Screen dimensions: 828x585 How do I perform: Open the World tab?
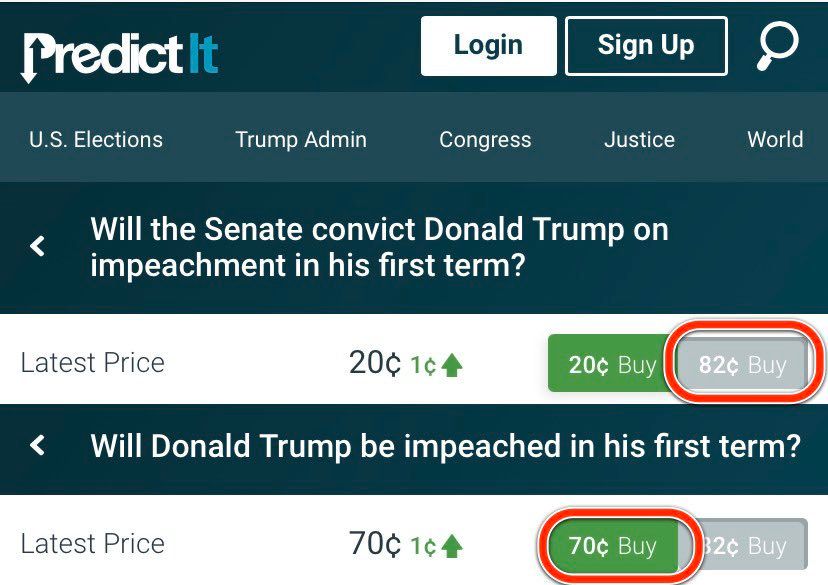coord(775,140)
